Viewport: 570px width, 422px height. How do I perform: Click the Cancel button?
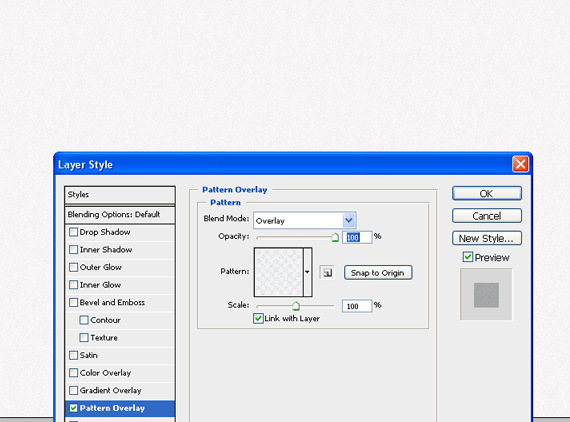point(487,216)
